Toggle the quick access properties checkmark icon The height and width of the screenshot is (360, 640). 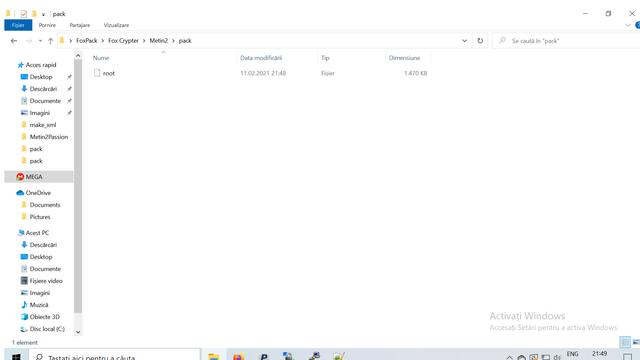coord(24,14)
